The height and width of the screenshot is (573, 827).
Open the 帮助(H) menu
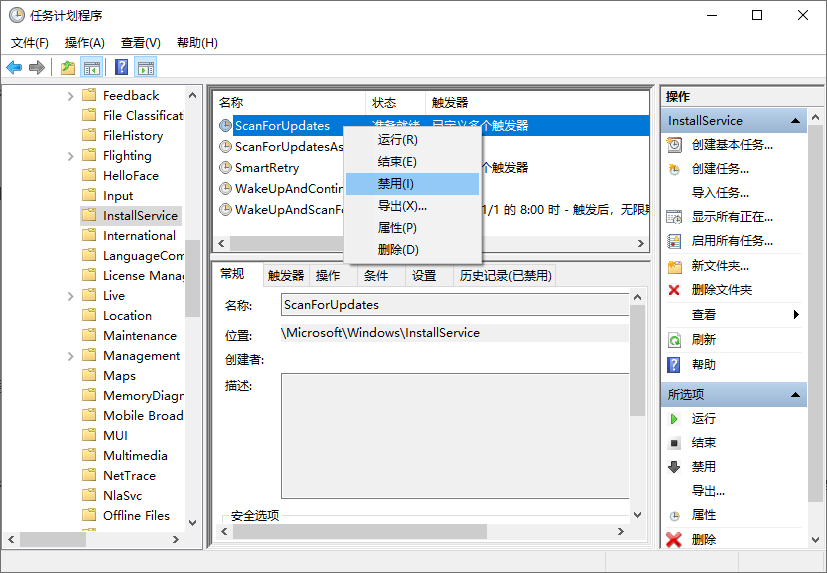[x=197, y=43]
